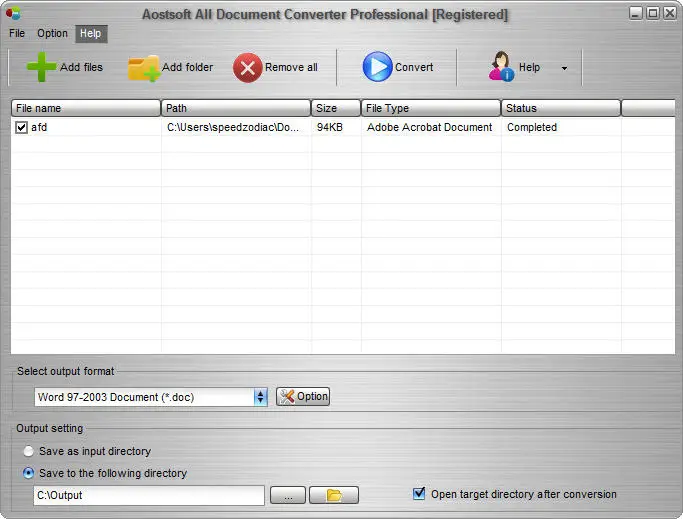This screenshot has width=683, height=519.
Task: Click the C:\Output directory field
Action: pyautogui.click(x=149, y=495)
